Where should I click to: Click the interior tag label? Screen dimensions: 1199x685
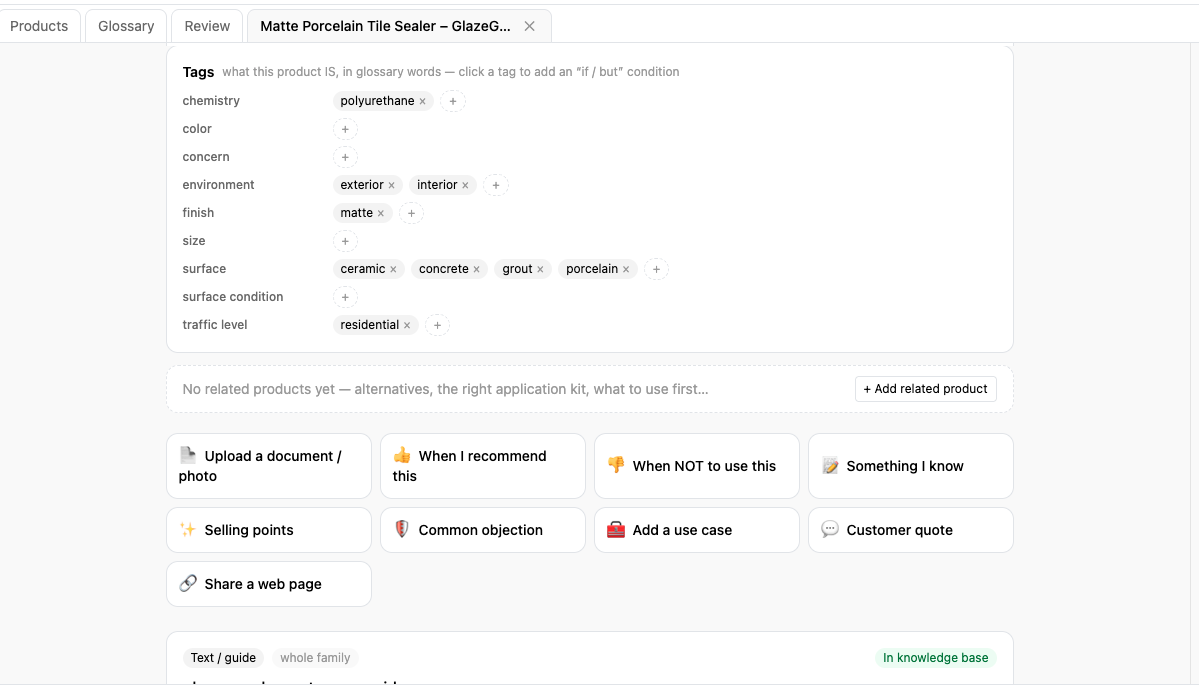[x=437, y=185]
